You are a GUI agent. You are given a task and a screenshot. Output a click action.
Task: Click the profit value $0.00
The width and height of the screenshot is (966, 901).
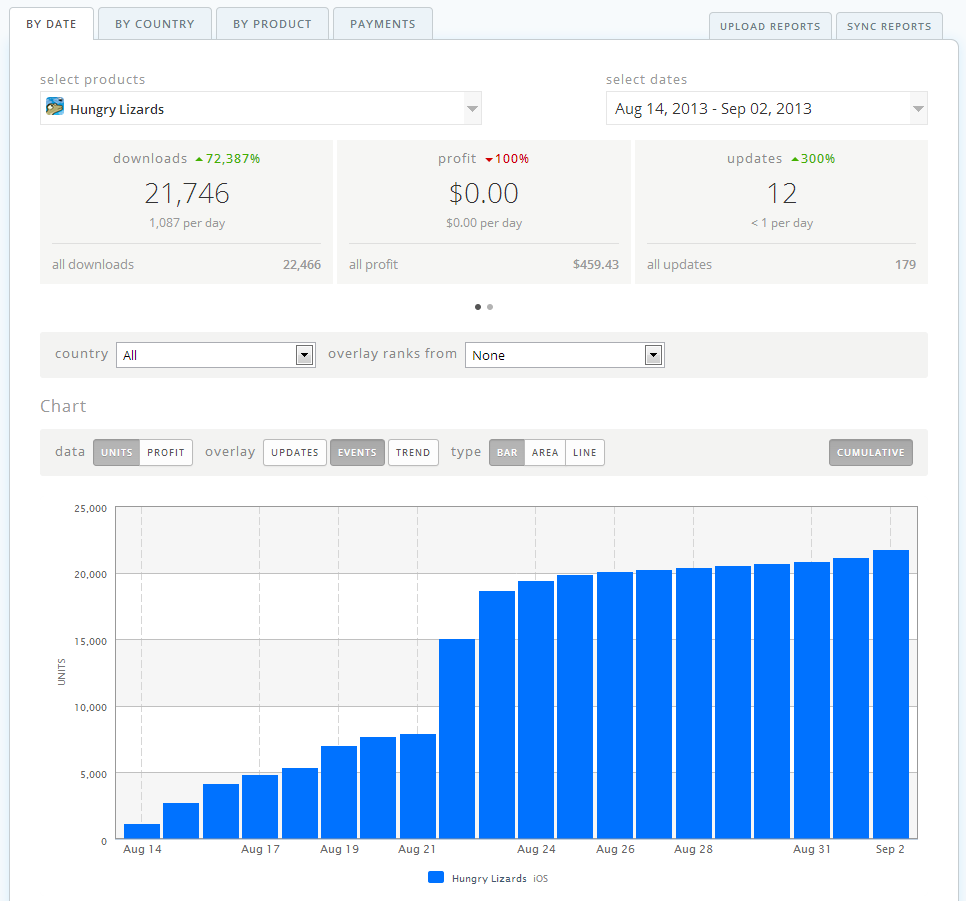click(x=484, y=194)
